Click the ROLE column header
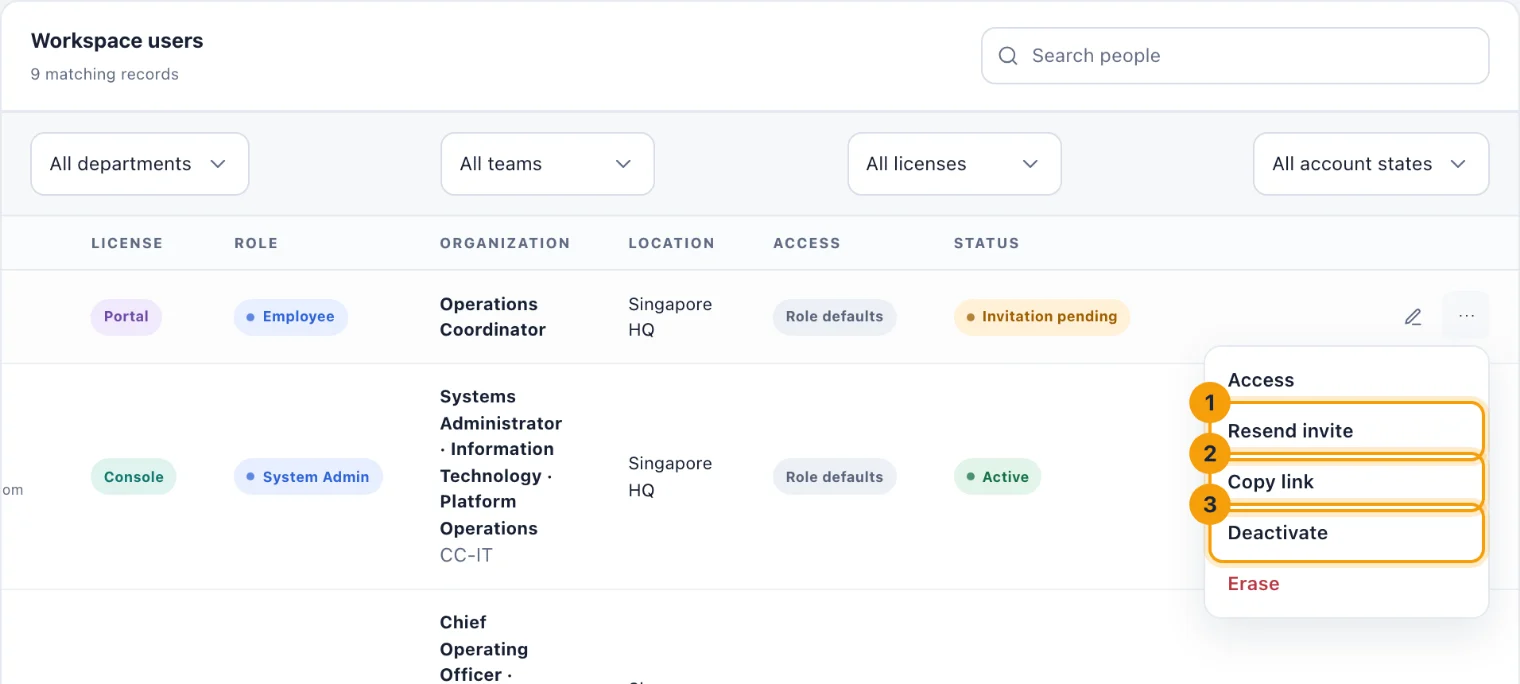The width and height of the screenshot is (1520, 684). point(256,243)
